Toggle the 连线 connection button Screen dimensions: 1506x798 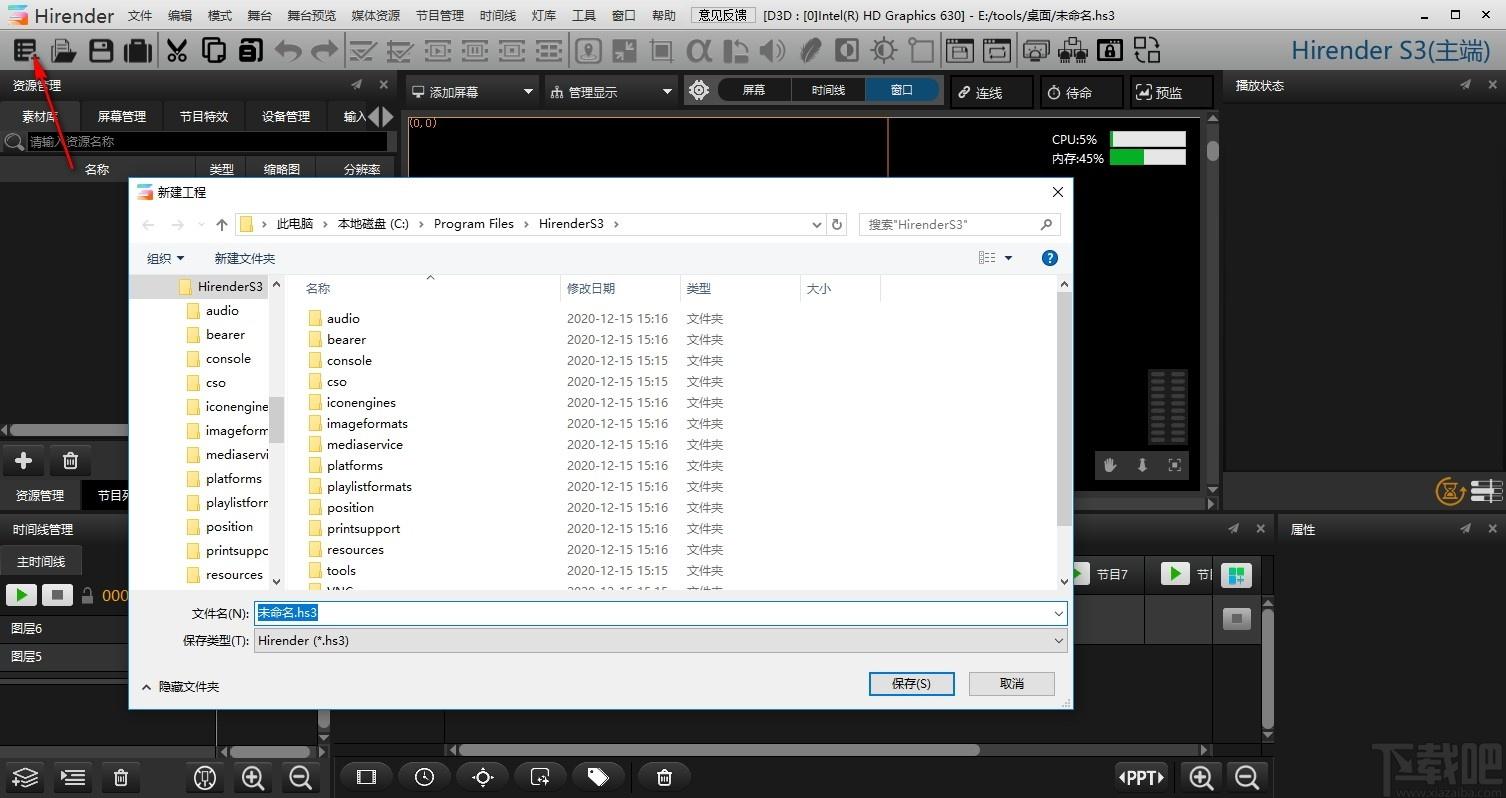[x=990, y=92]
